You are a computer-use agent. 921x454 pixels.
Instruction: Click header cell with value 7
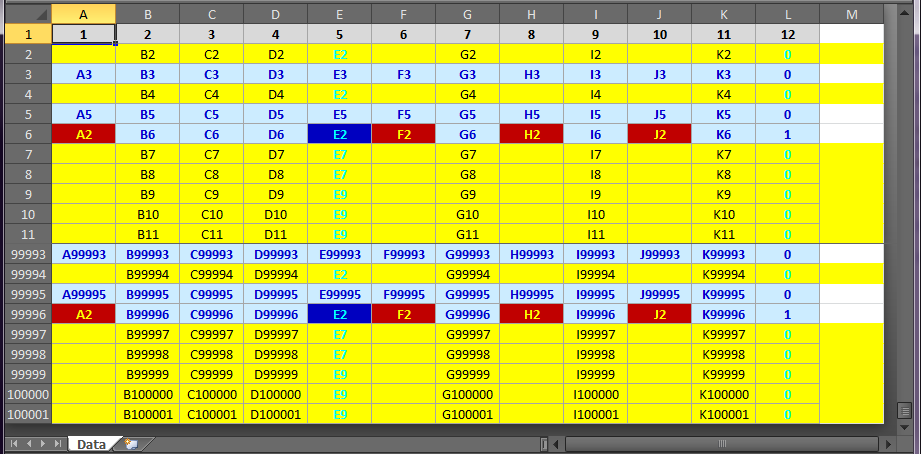pos(468,34)
